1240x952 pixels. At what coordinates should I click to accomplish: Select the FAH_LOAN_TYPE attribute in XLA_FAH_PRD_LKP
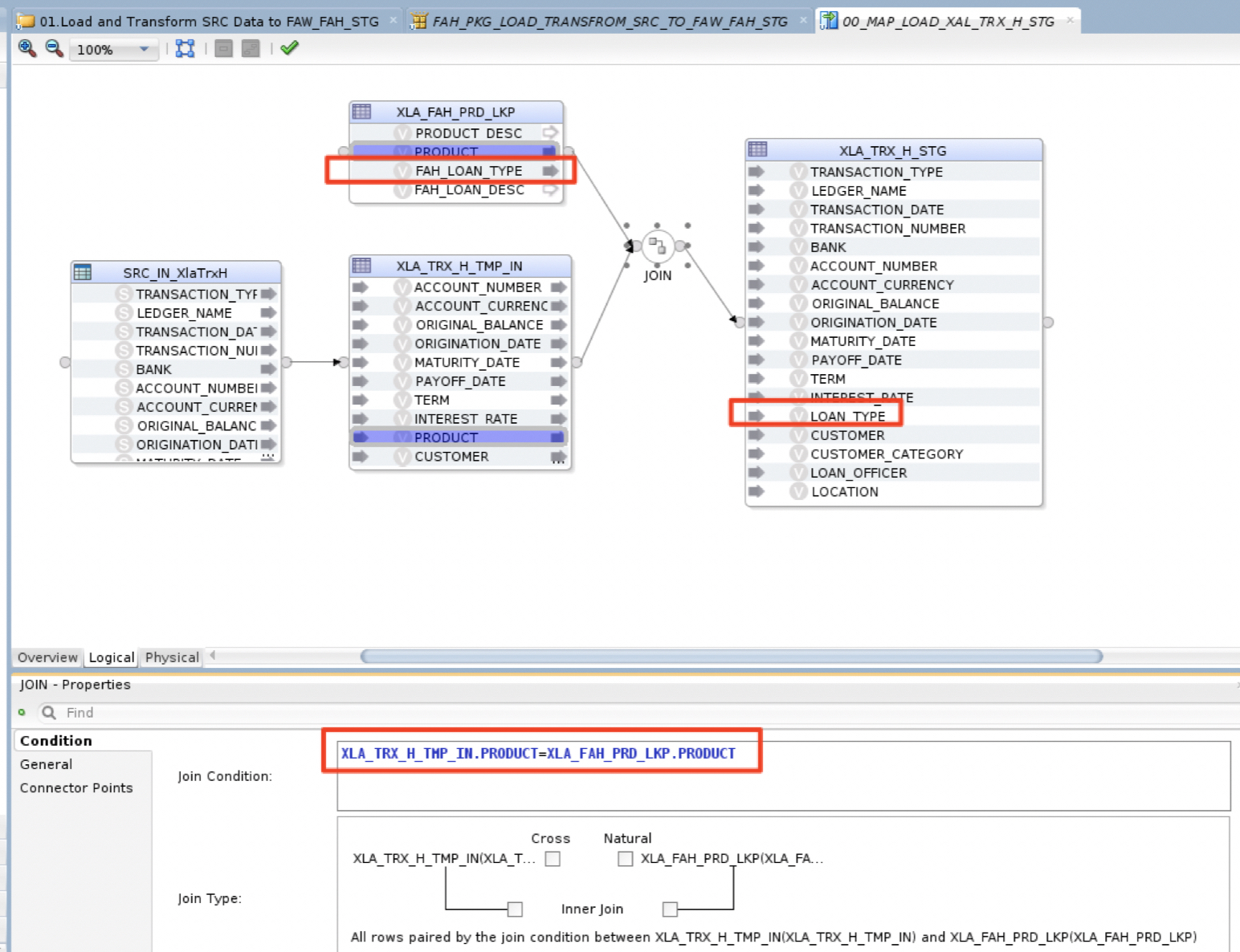[468, 171]
